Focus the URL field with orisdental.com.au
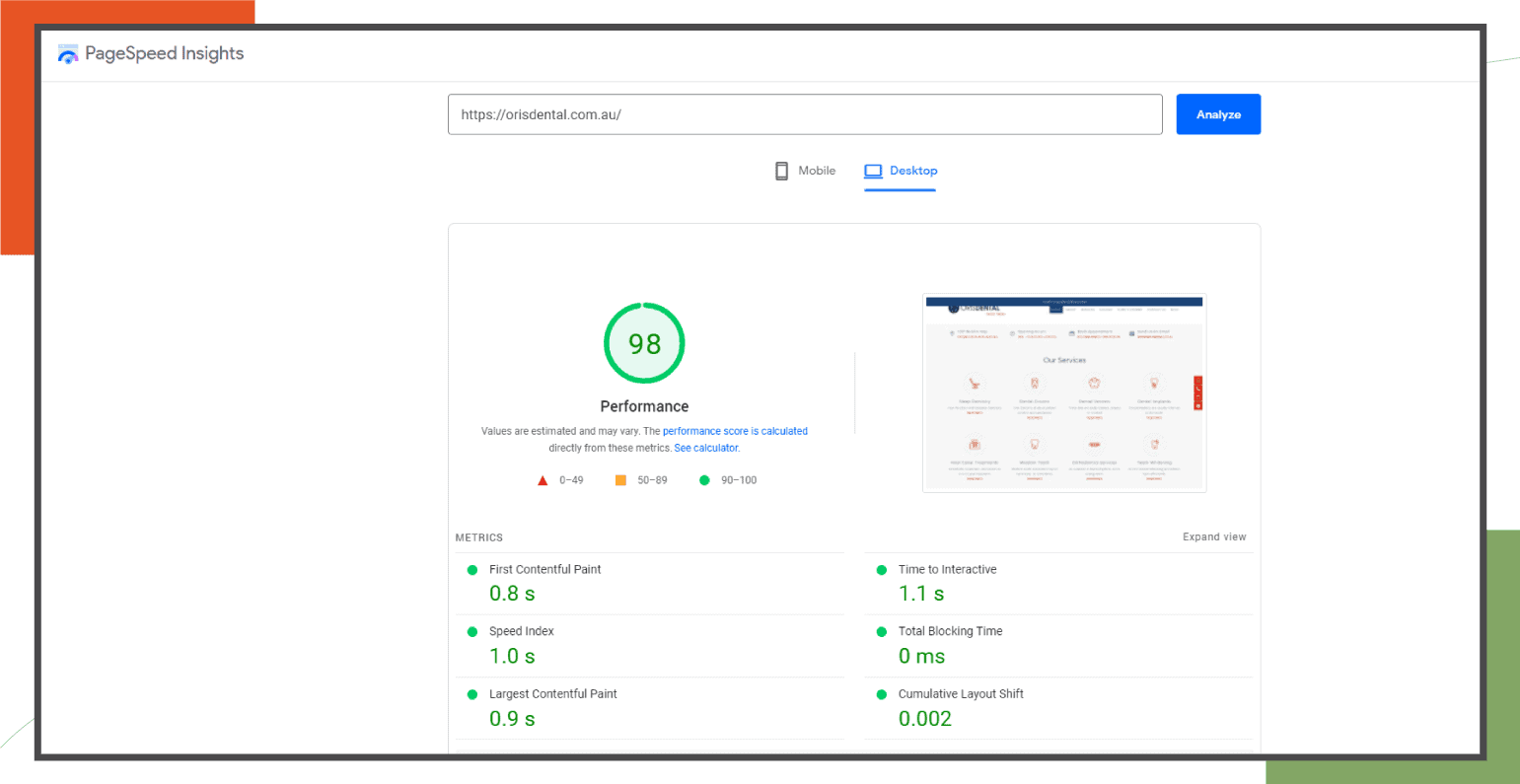Image resolution: width=1520 pixels, height=784 pixels. pyautogui.click(x=805, y=114)
